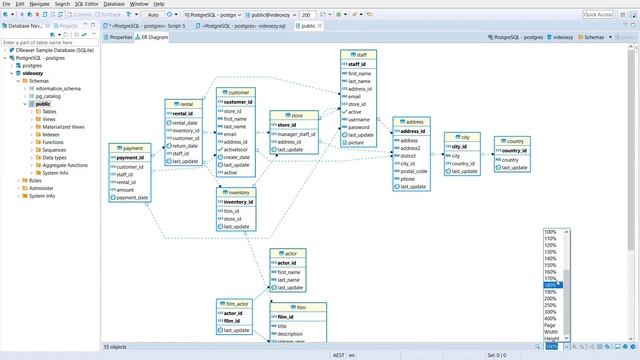The width and height of the screenshot is (640, 360).
Task: Click the timezone AEST status item
Action: tap(338, 356)
